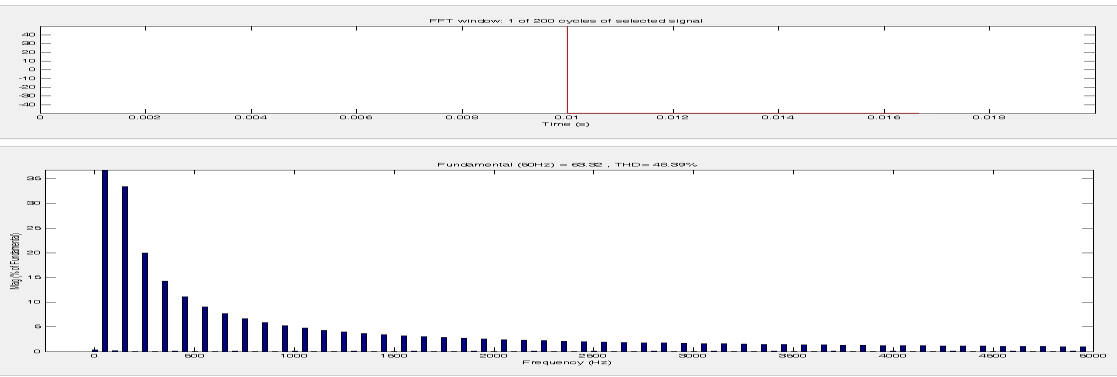The height and width of the screenshot is (377, 1117).
Task: Click the 4000 tick on the frequency axis
Action: (892, 356)
